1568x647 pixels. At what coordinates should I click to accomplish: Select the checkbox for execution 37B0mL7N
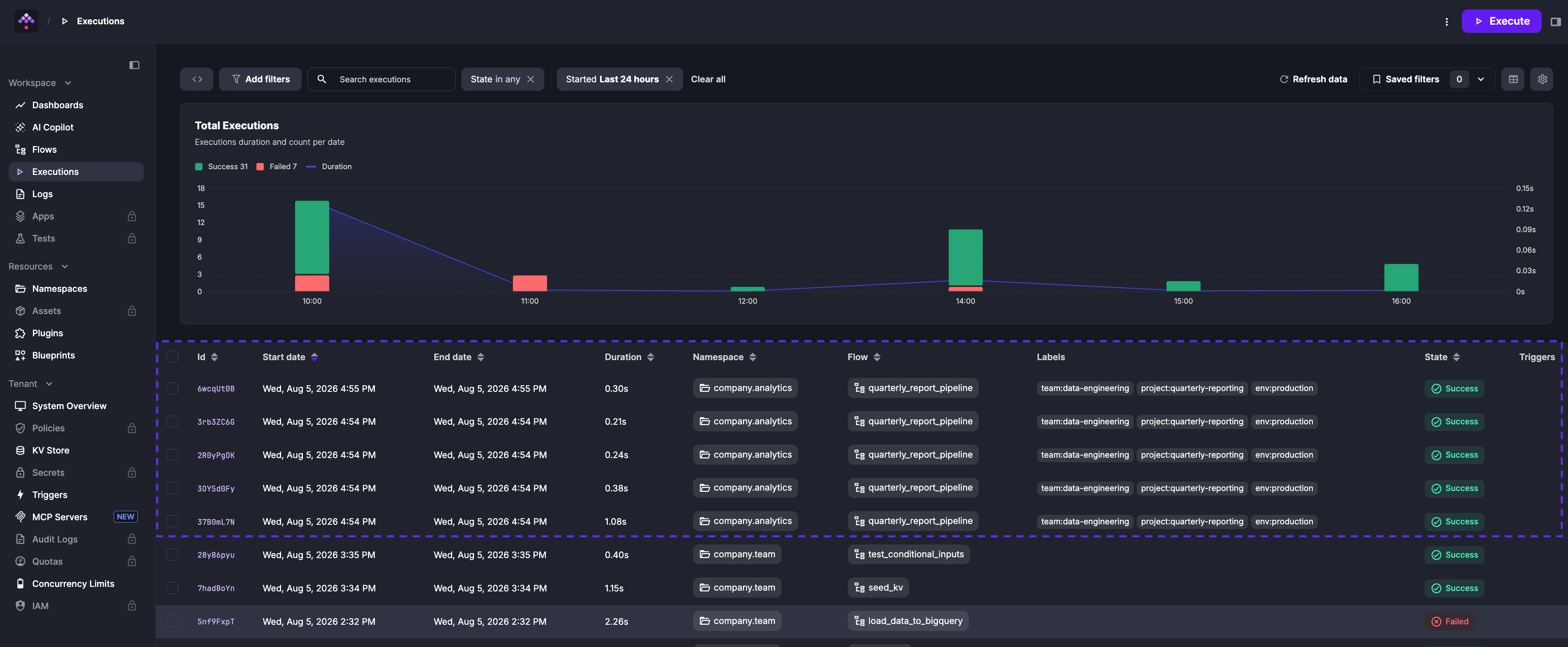(172, 521)
